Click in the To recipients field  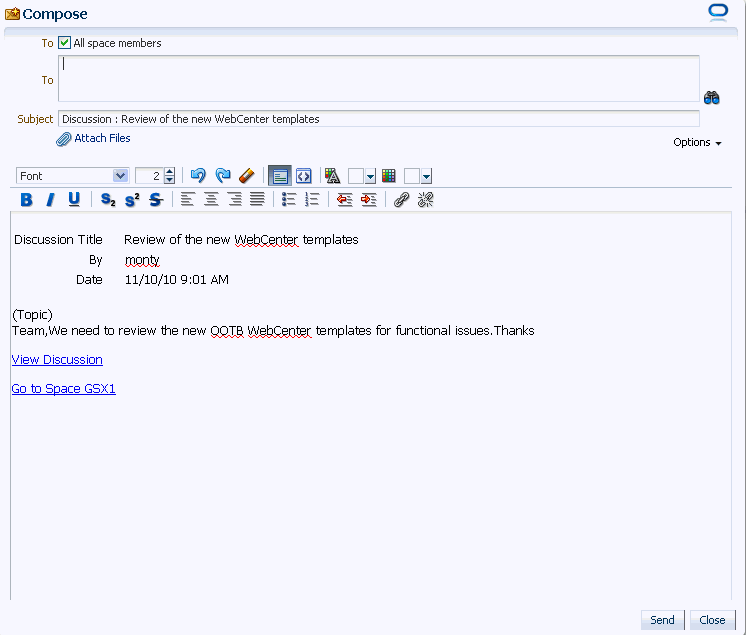[x=379, y=78]
